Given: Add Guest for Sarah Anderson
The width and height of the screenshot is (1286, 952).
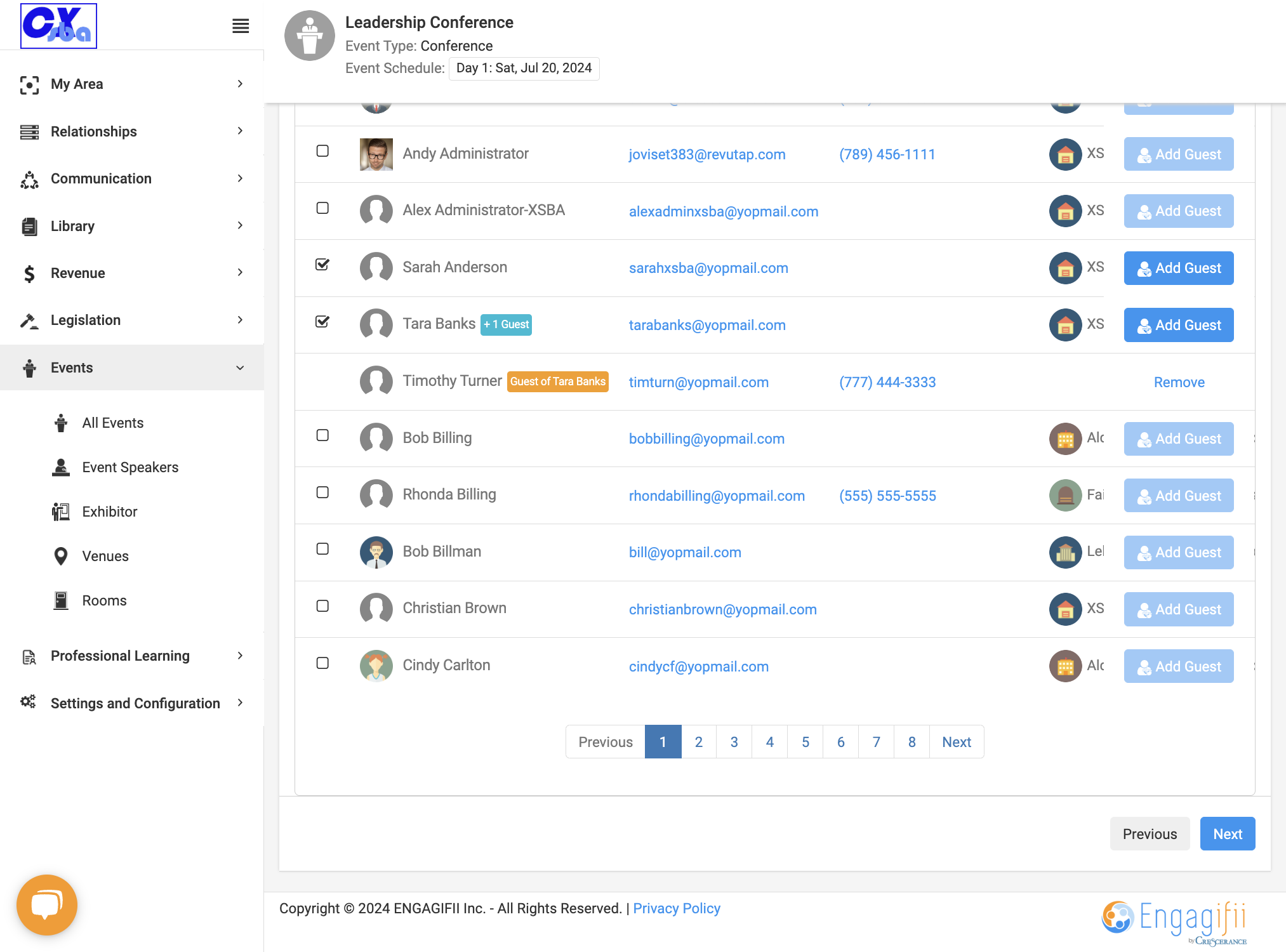Looking at the screenshot, I should tap(1179, 268).
